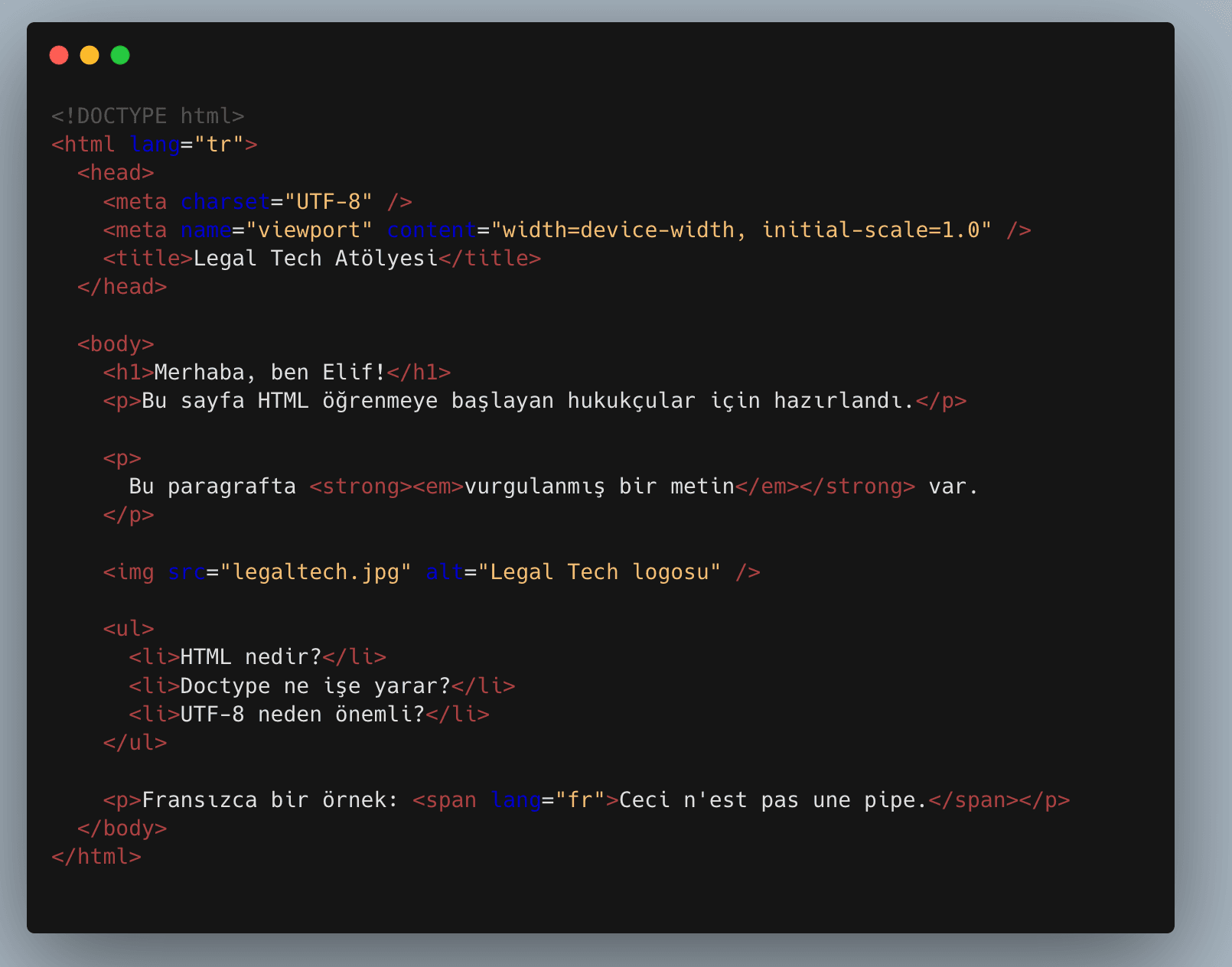
Task: Click the em tag wrapping vurgulanmış text
Action: [437, 486]
